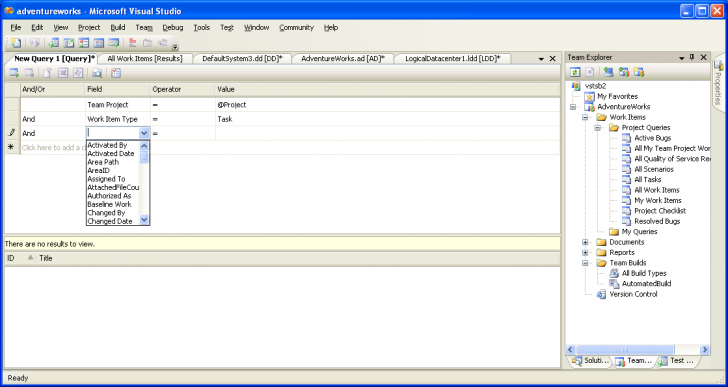The image size is (728, 387).
Task: Select All Build Types node
Action: click(x=644, y=273)
